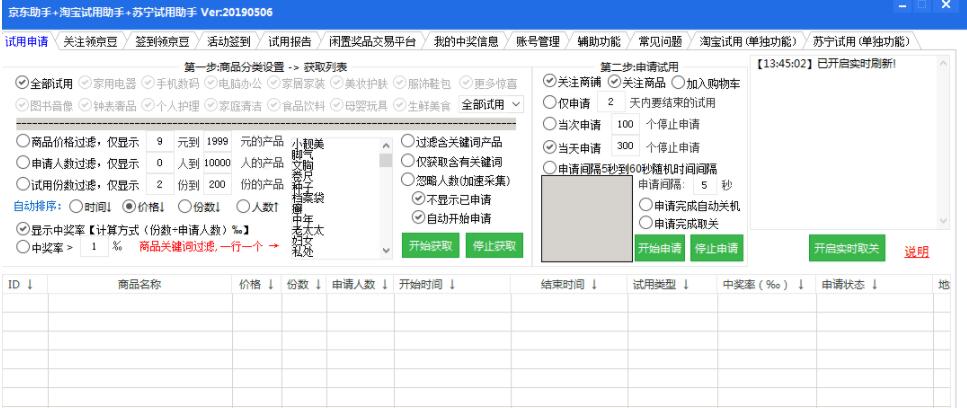Toggle 当天申请 stop limit checkbox

point(572,147)
